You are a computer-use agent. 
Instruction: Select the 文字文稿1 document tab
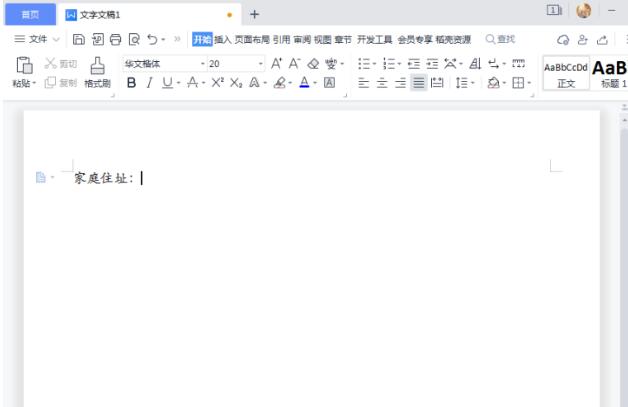(x=149, y=15)
